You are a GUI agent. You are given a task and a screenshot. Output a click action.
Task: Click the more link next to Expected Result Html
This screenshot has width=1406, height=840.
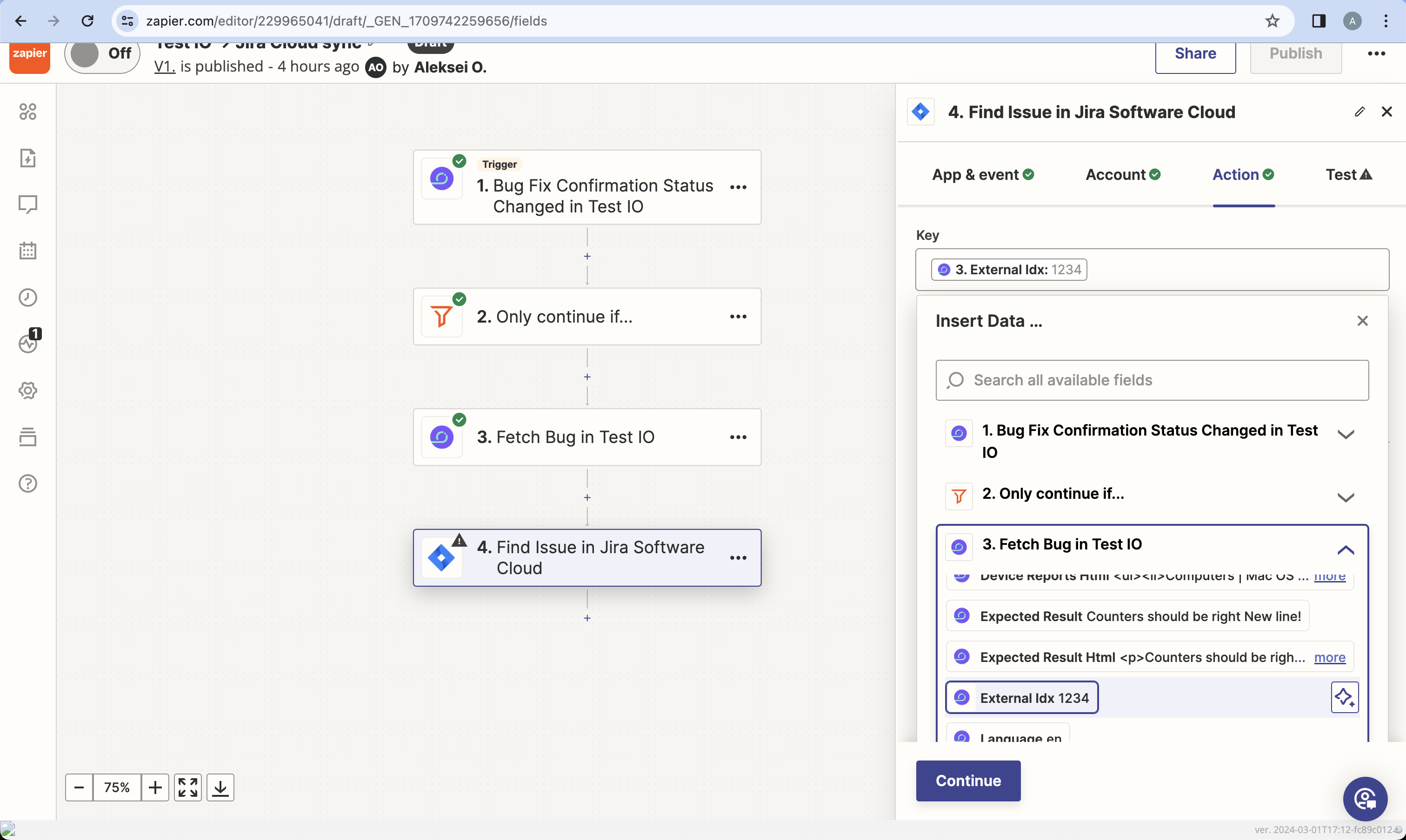(x=1331, y=657)
